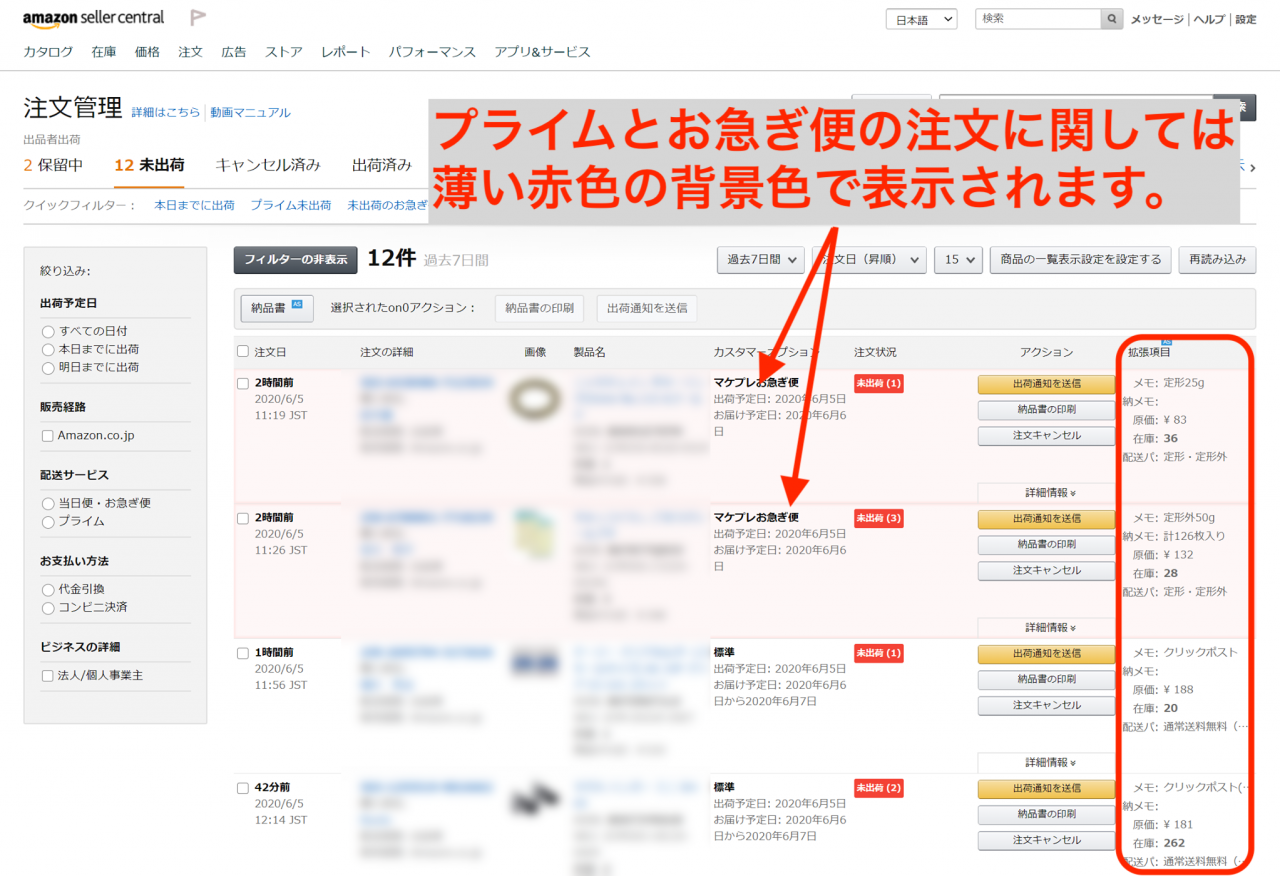Click 納品書の印刷 for the 11:56 JST order
Screen dimensions: 1280x876
(1046, 679)
